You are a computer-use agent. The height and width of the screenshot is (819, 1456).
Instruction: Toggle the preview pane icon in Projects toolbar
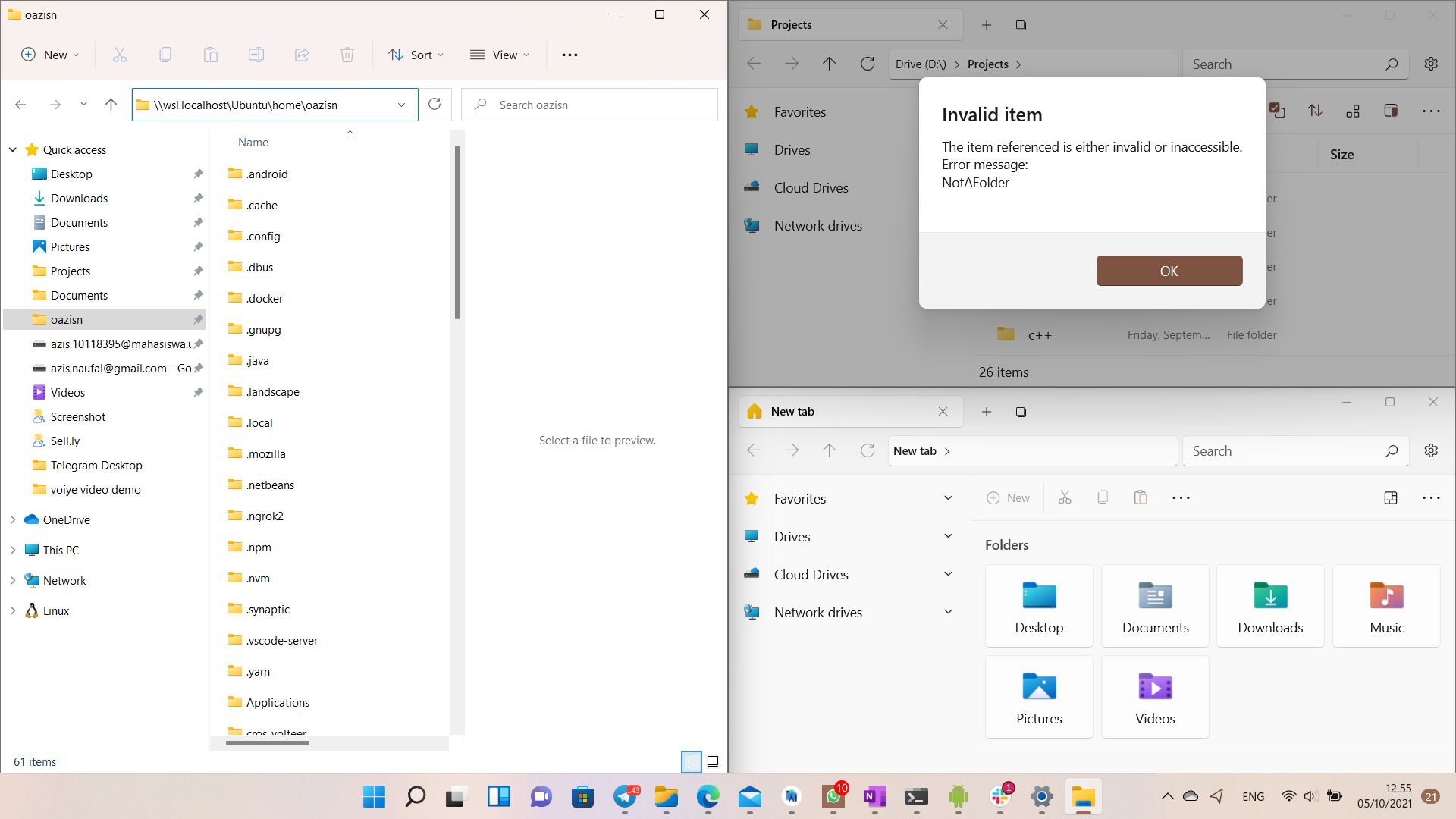coord(1392,111)
